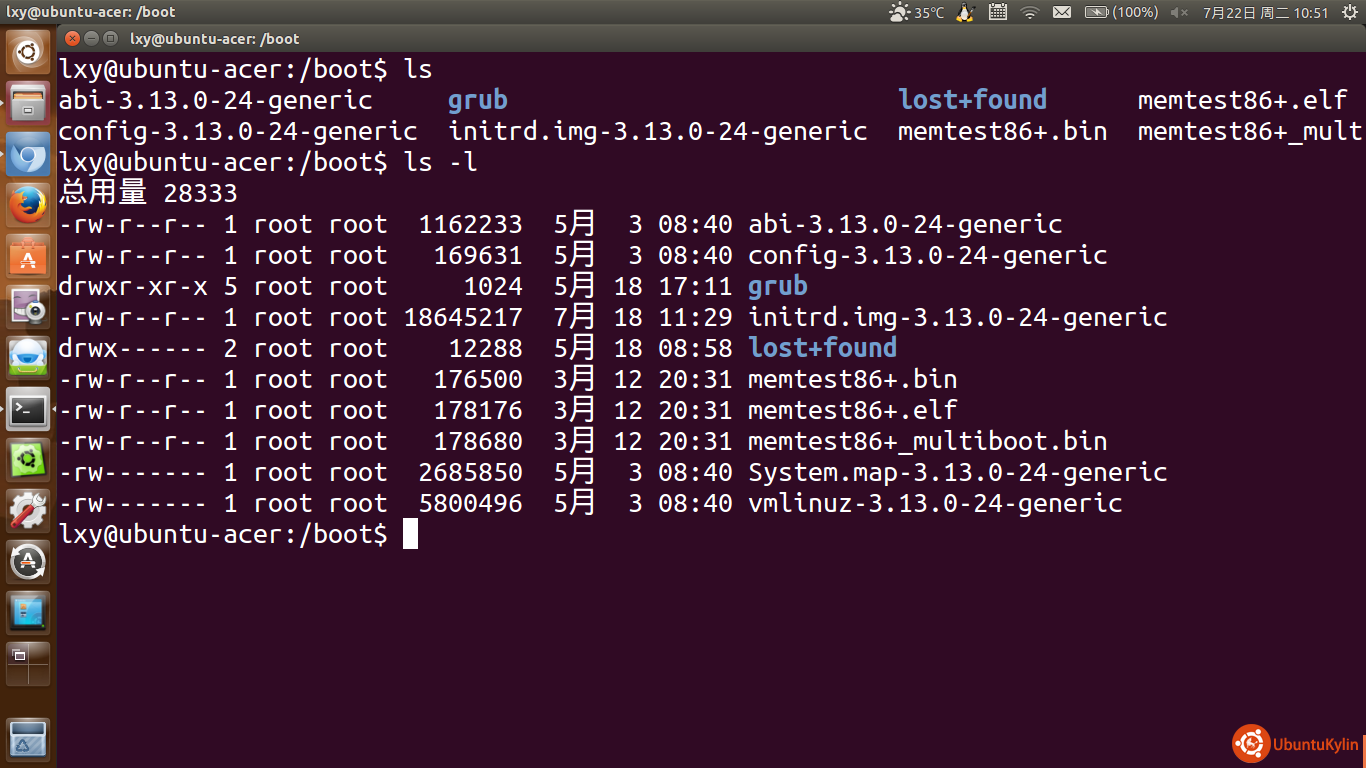Screen dimensions: 1366x768
Task: Open the mail messaging indicator menu
Action: click(x=1061, y=12)
